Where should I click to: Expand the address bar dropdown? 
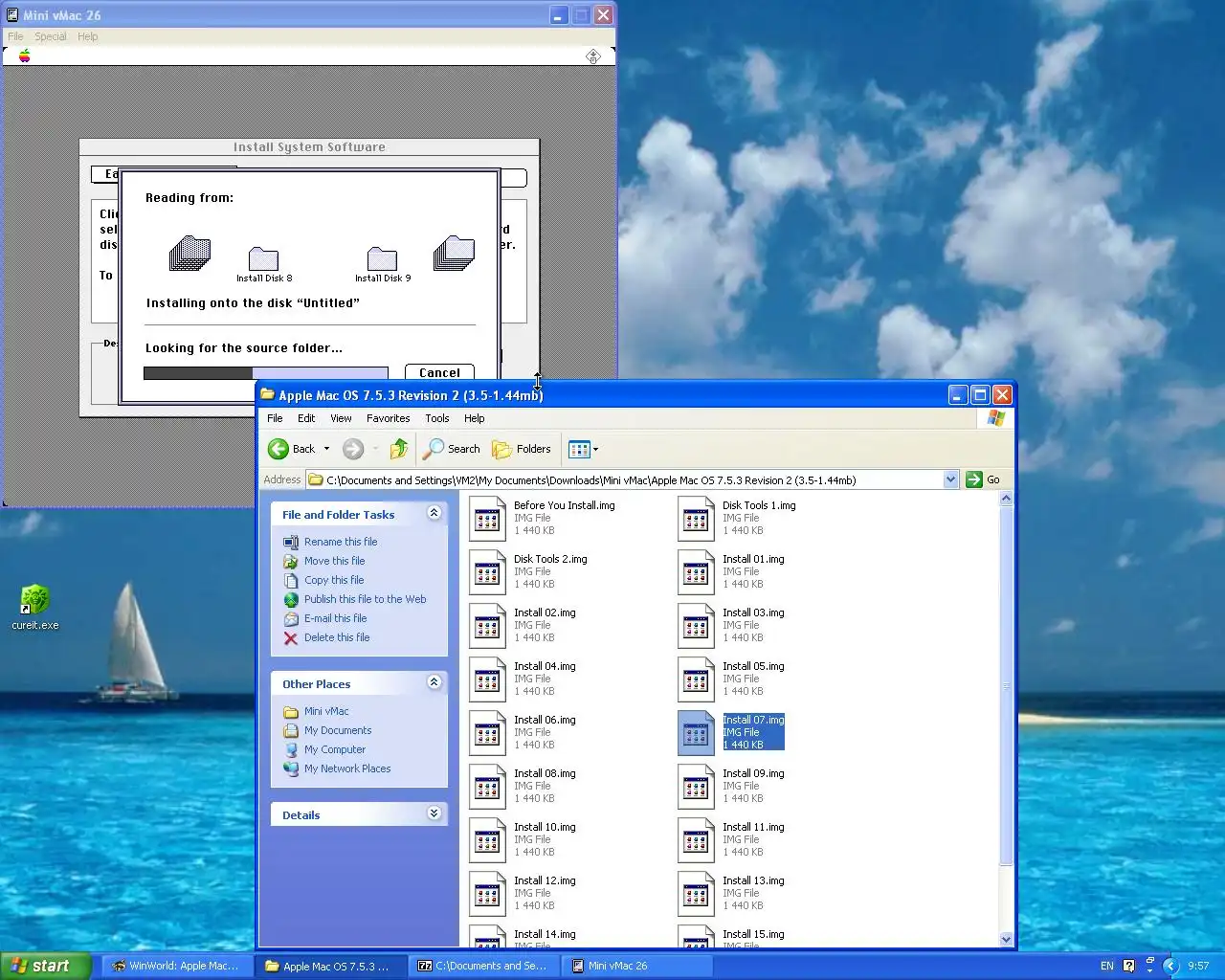951,479
